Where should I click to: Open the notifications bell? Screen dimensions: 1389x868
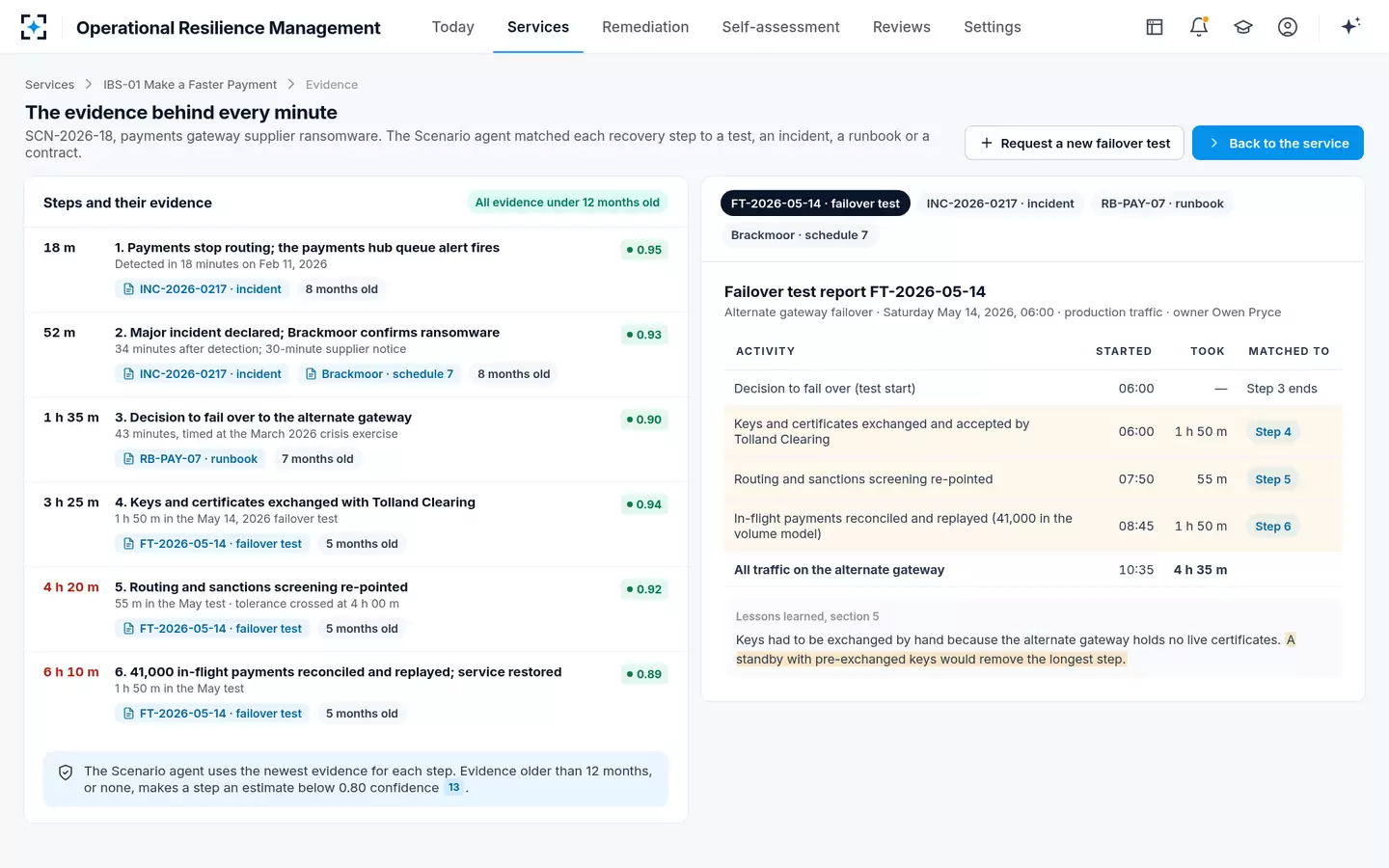(1199, 27)
